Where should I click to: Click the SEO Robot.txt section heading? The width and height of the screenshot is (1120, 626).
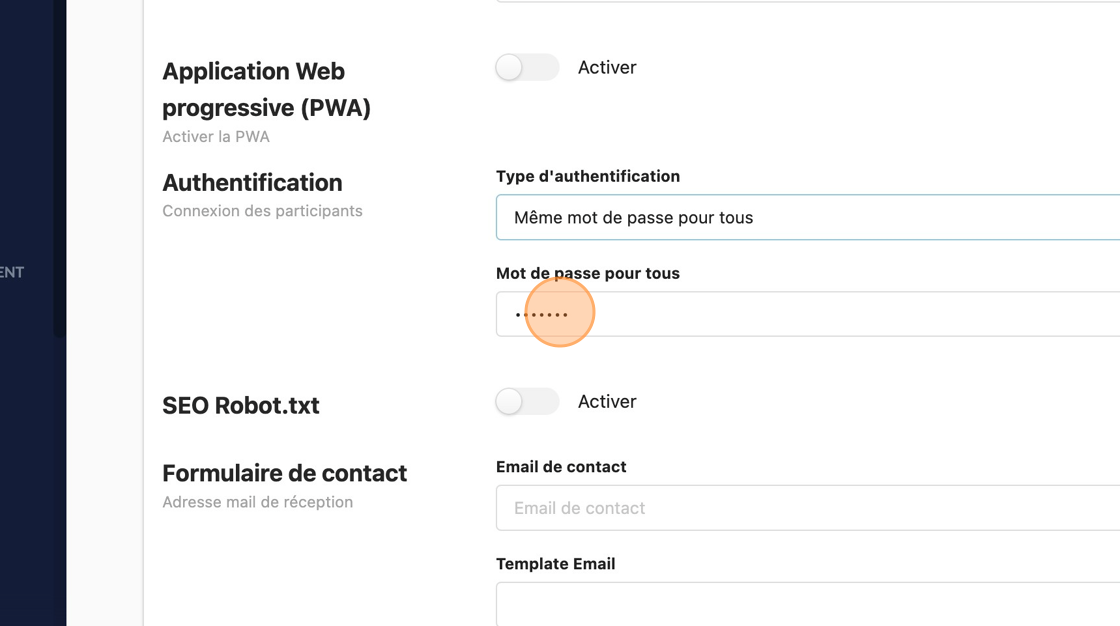click(x=241, y=406)
